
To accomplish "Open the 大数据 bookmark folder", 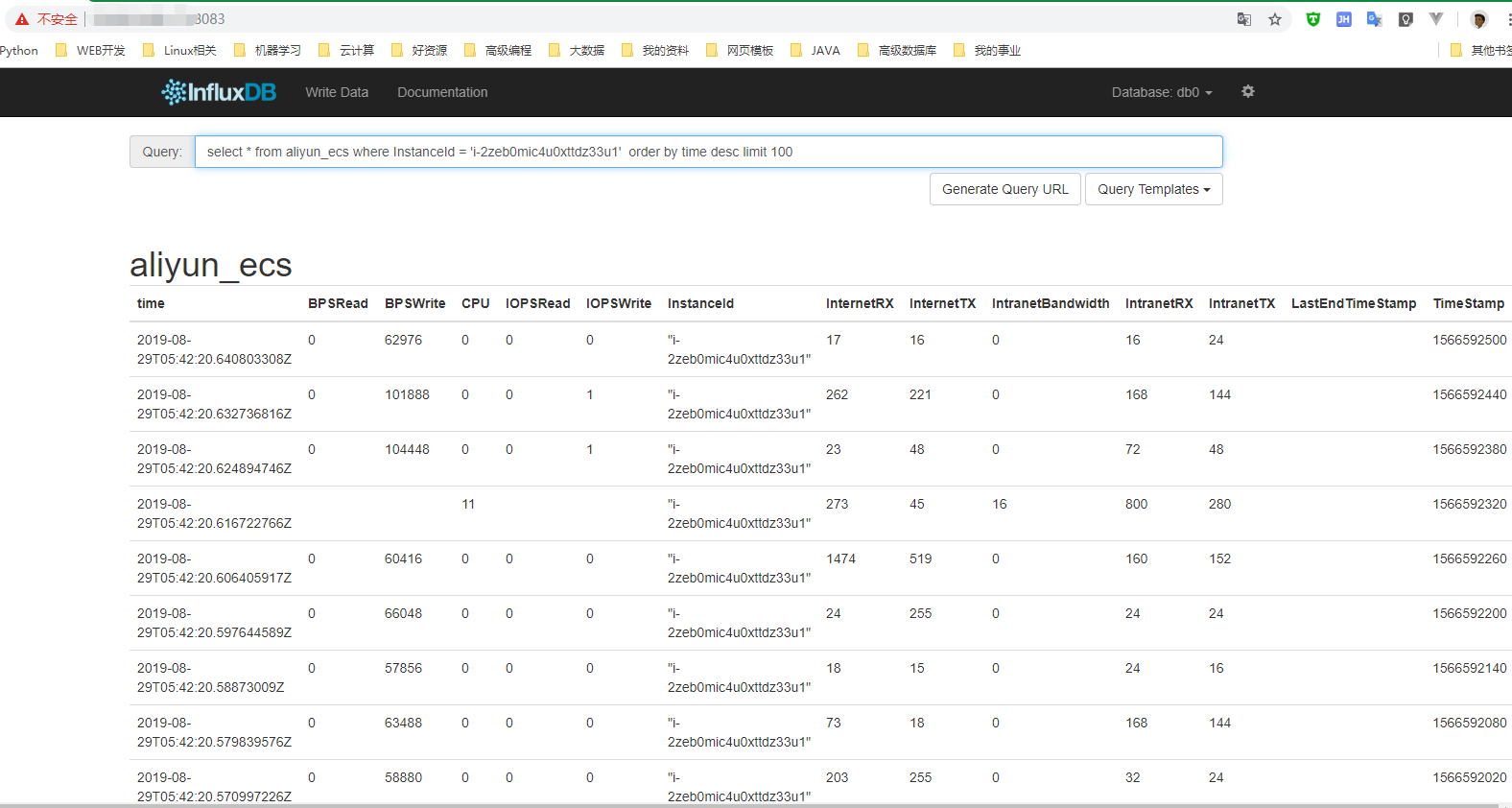I will (x=577, y=51).
